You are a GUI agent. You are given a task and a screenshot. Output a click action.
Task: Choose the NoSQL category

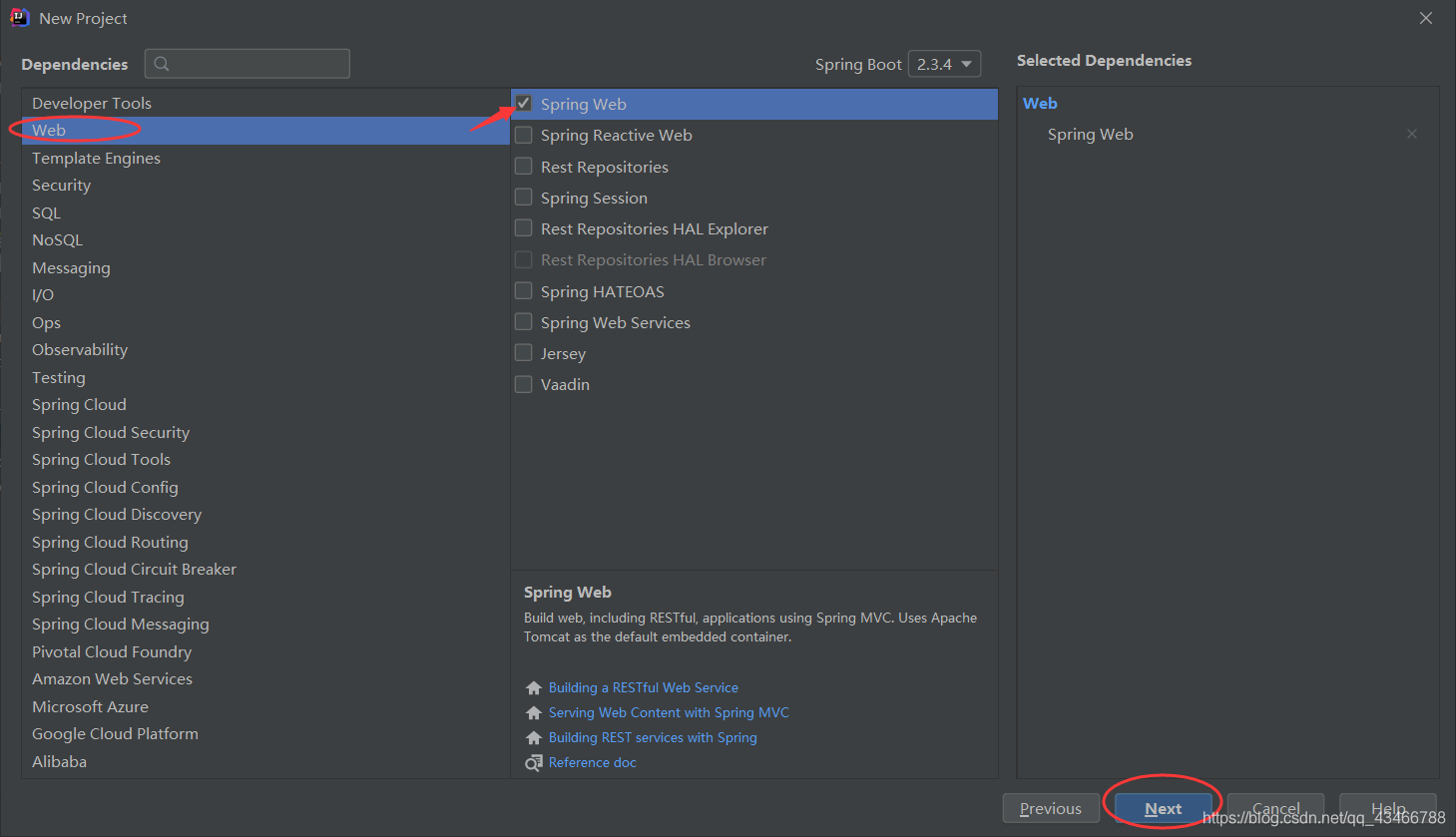click(x=265, y=240)
